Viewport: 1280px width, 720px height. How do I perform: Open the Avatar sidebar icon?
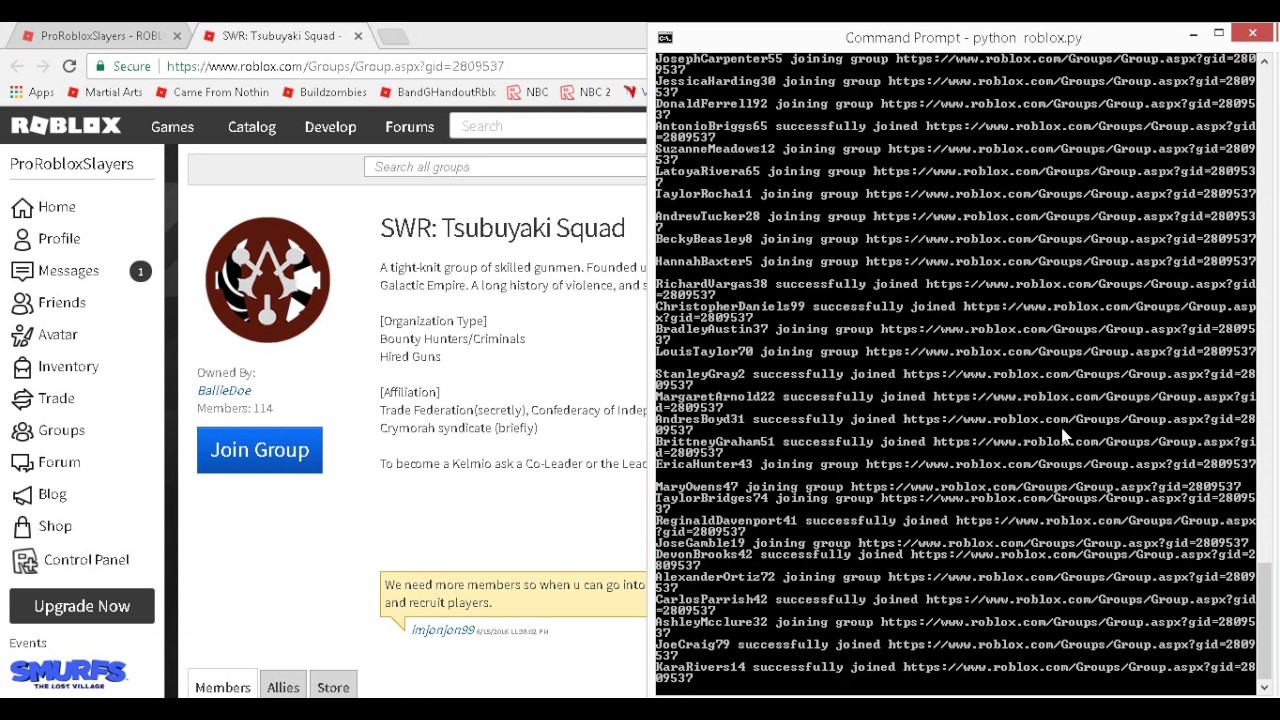(22, 335)
